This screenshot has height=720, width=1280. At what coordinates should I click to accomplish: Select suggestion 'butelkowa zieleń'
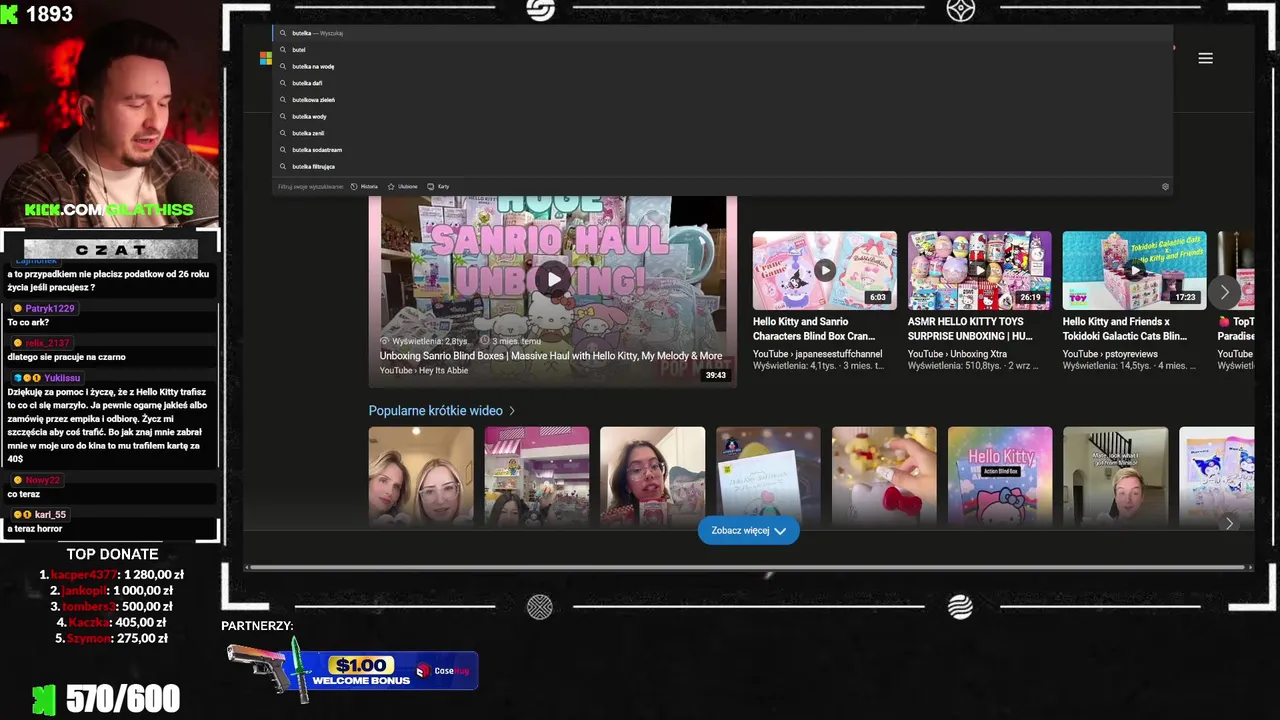(x=722, y=100)
